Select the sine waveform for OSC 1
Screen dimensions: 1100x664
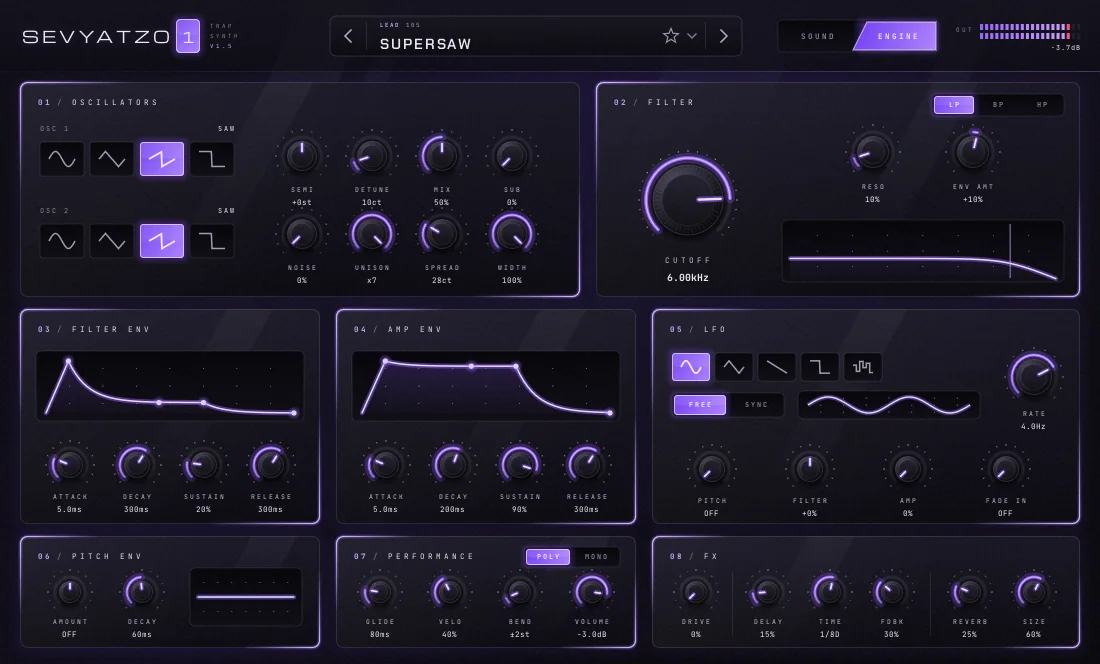[62, 159]
